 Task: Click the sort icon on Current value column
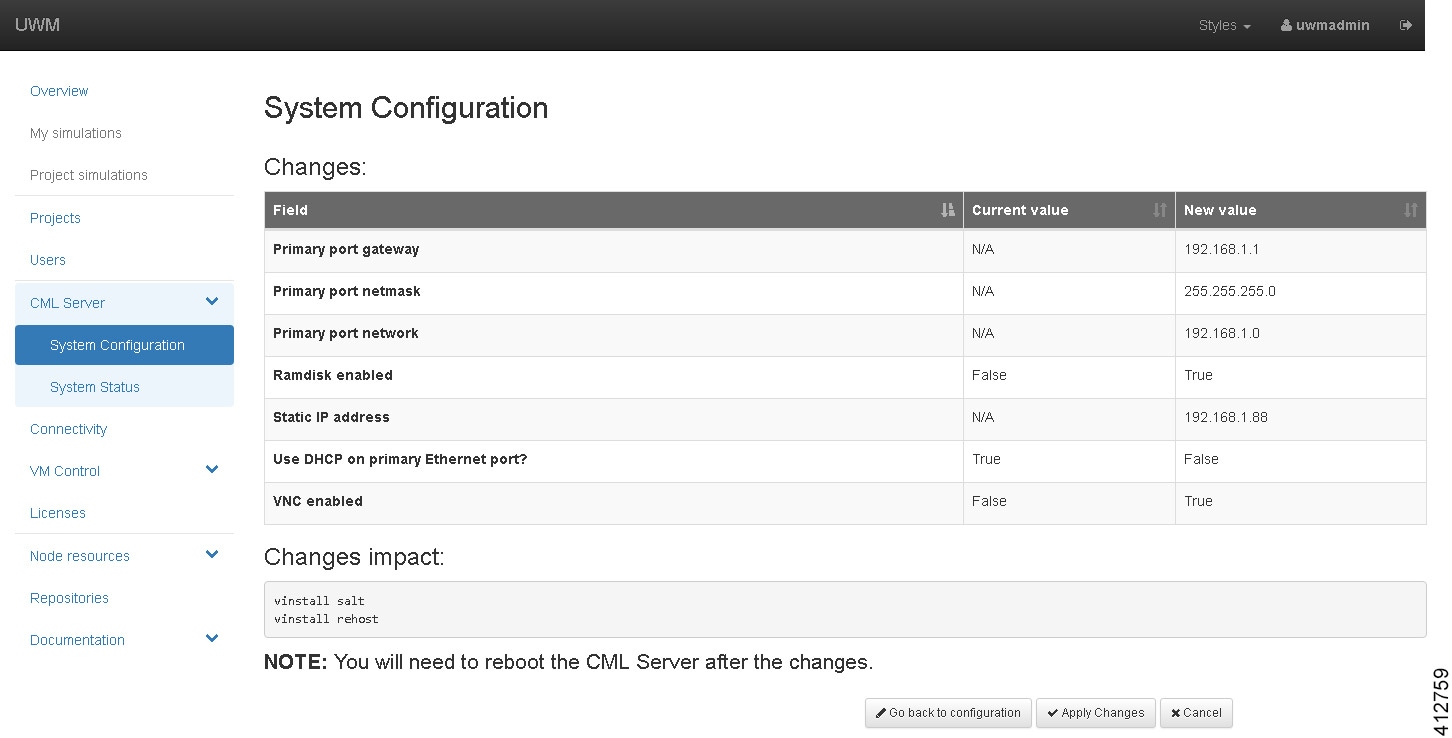click(x=1160, y=210)
